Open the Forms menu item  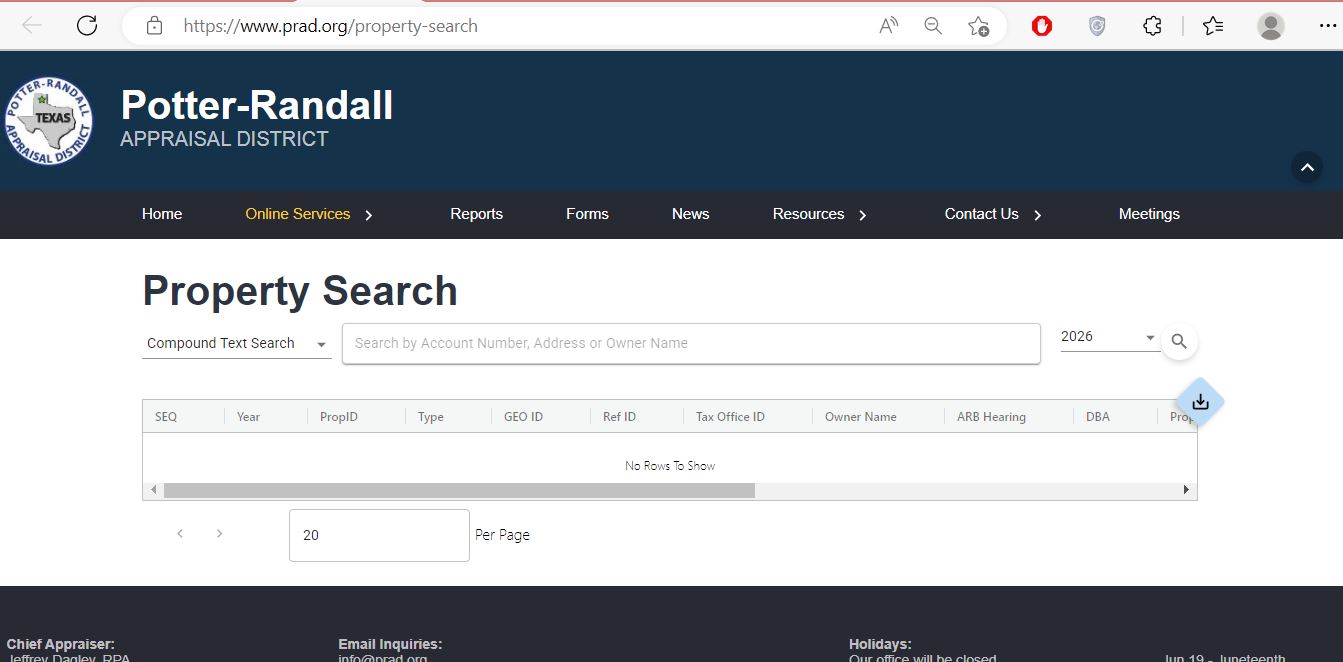tap(587, 214)
